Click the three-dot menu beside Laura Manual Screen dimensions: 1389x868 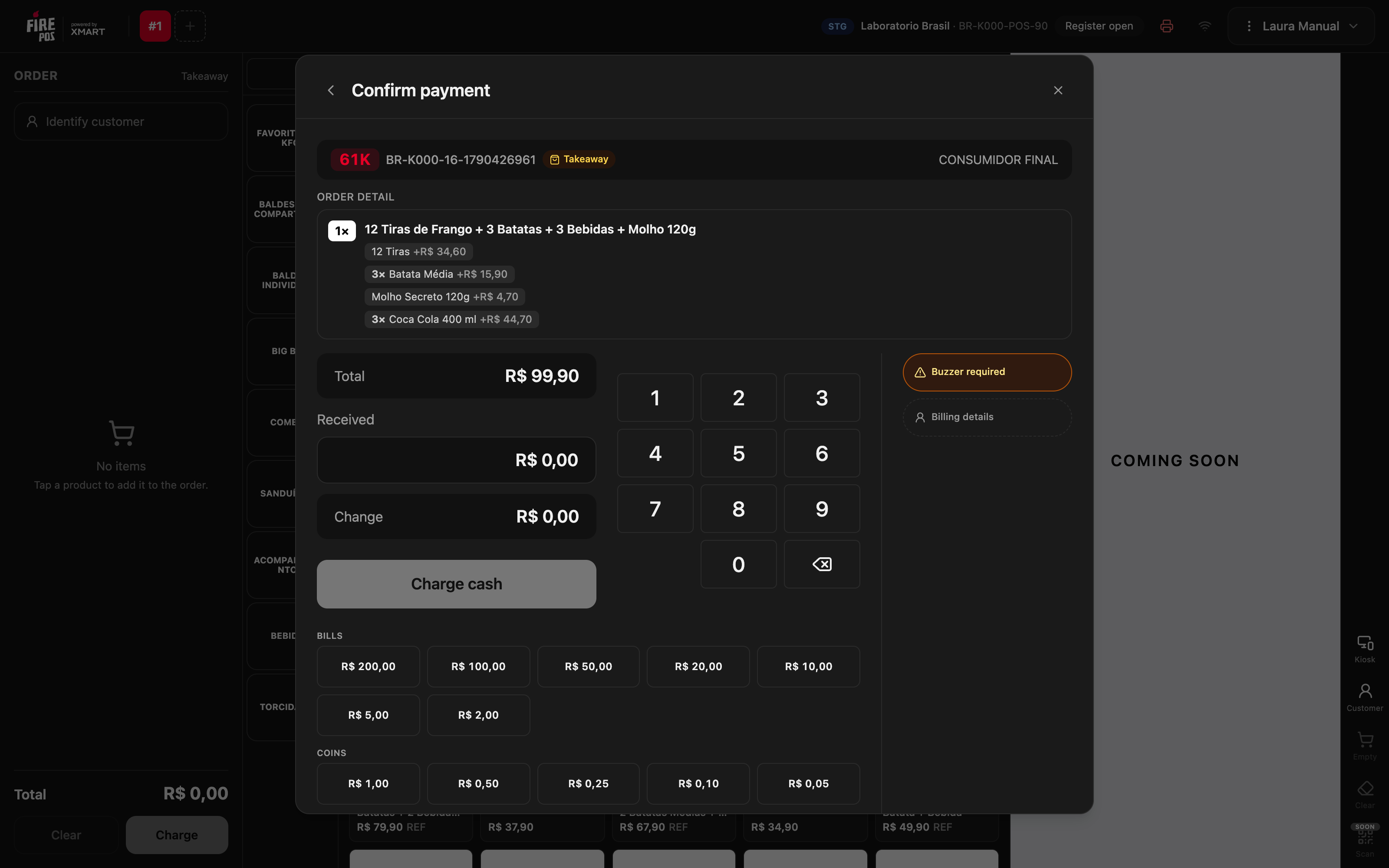coord(1249,26)
